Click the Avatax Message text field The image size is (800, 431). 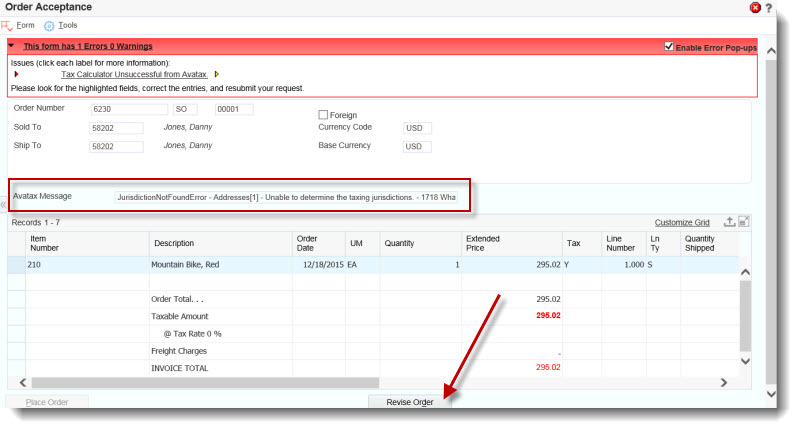286,197
